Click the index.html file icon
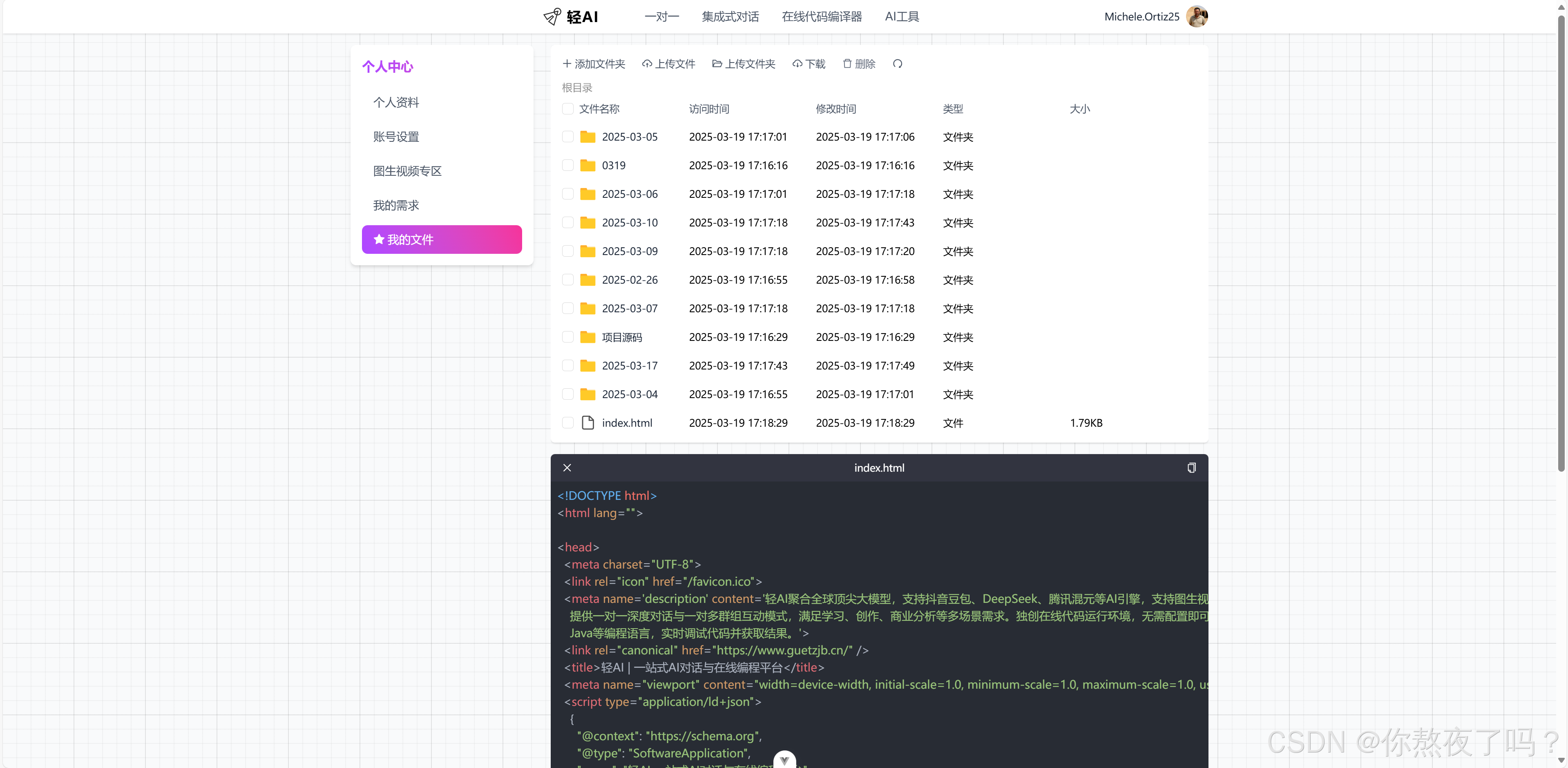This screenshot has width=1568, height=768. [x=587, y=423]
